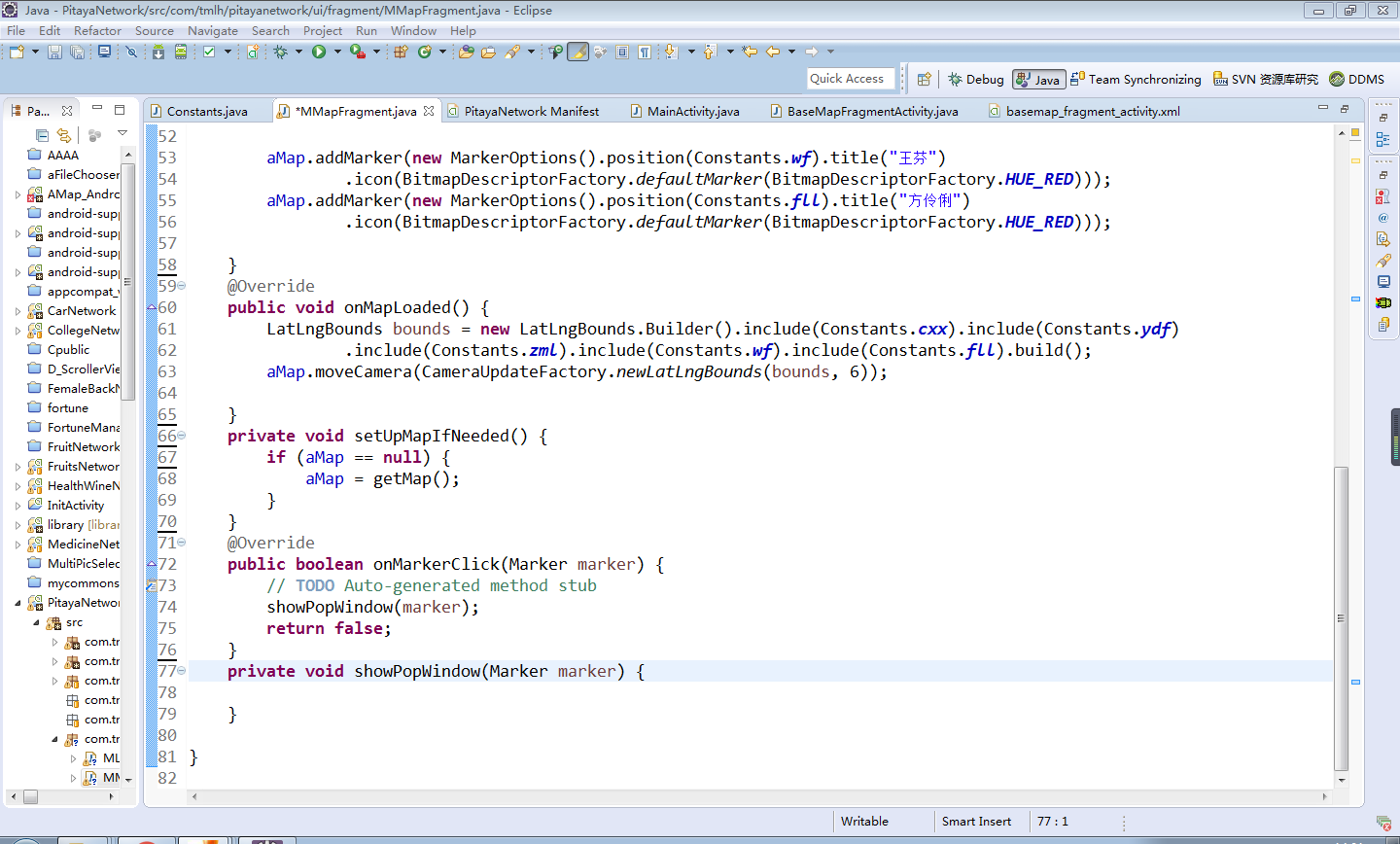The image size is (1400, 844).
Task: Click the New file wizard icon
Action: 17,52
